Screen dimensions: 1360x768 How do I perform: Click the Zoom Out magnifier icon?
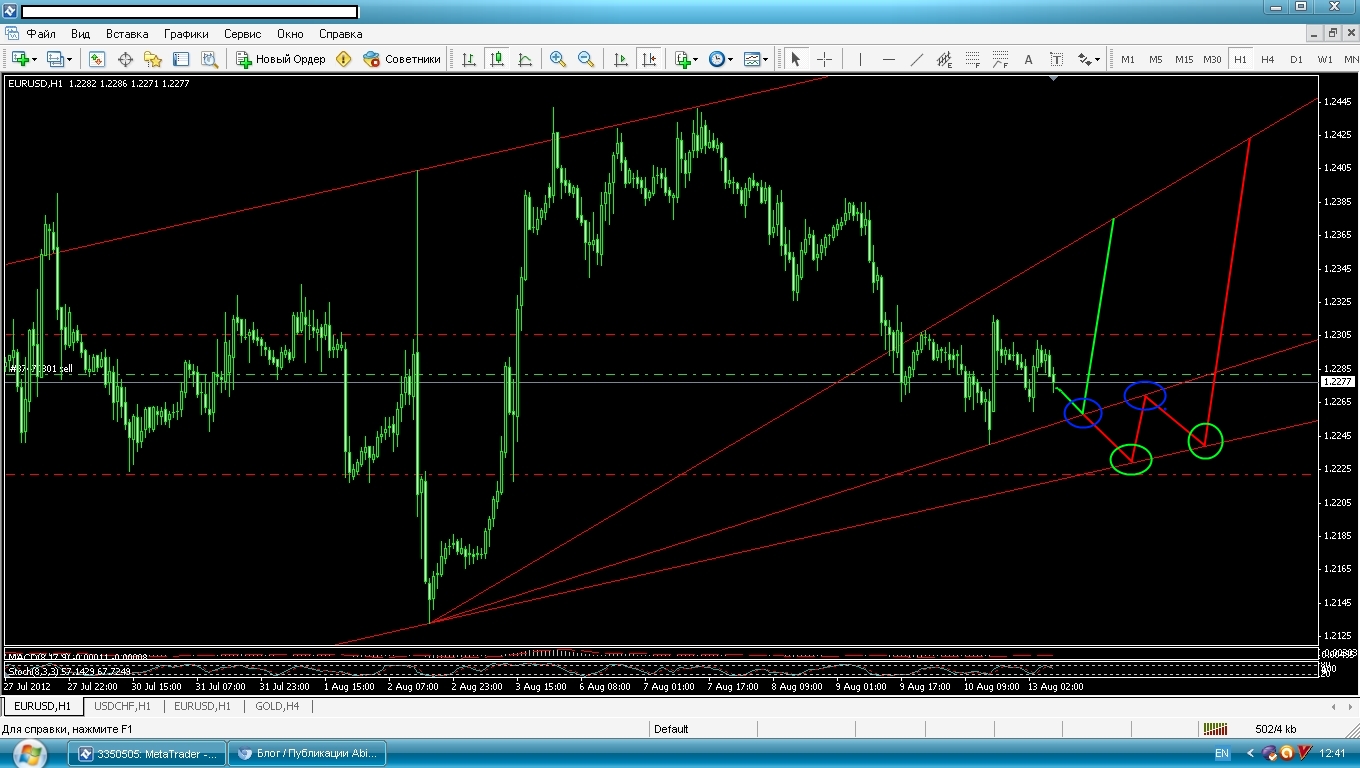586,60
